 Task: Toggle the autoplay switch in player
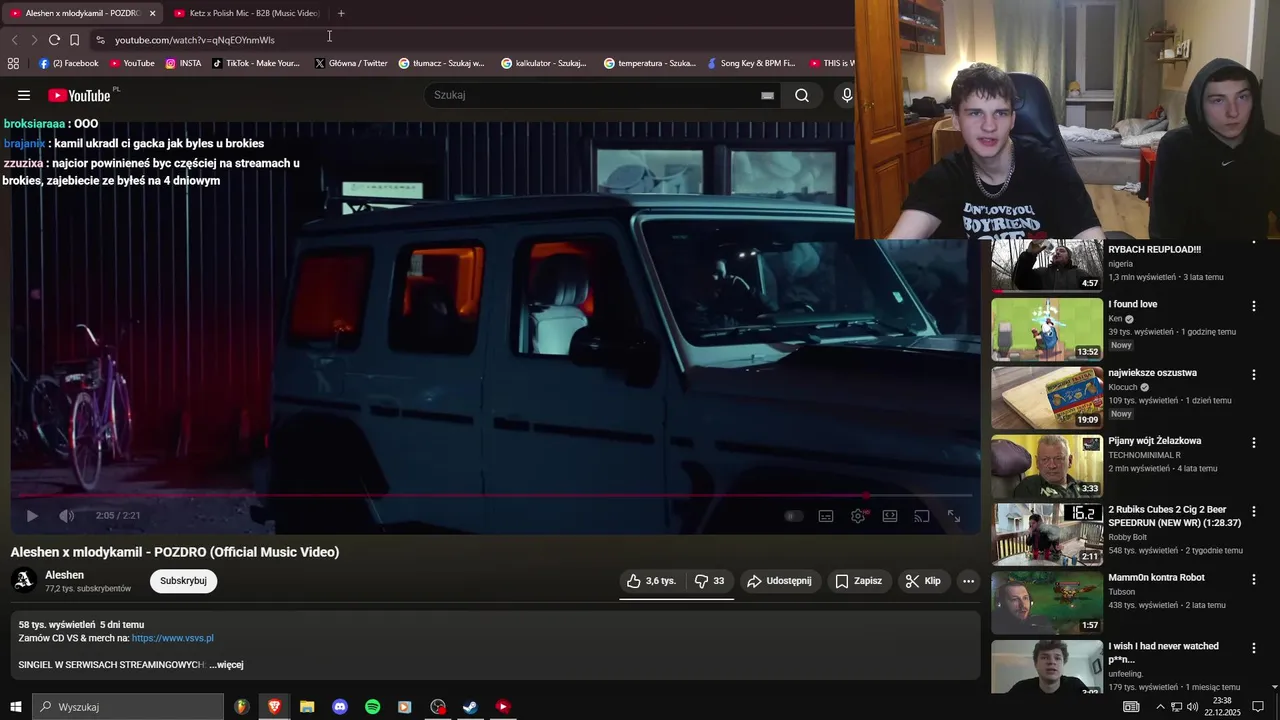(x=793, y=516)
